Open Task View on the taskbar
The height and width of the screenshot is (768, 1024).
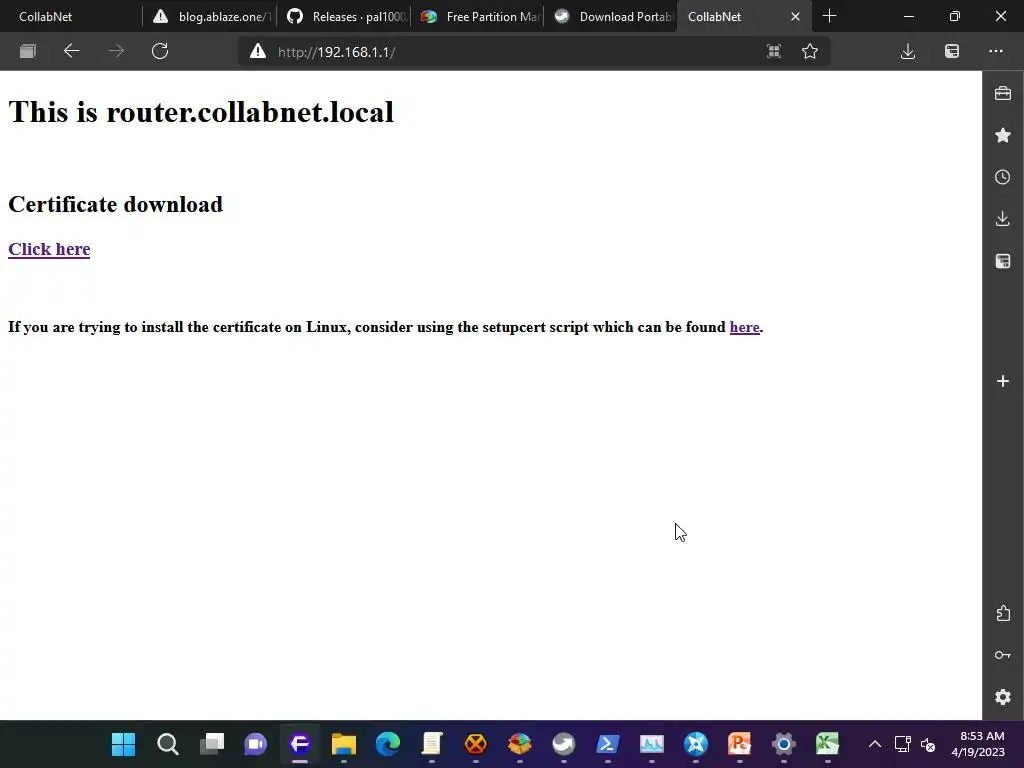click(212, 744)
